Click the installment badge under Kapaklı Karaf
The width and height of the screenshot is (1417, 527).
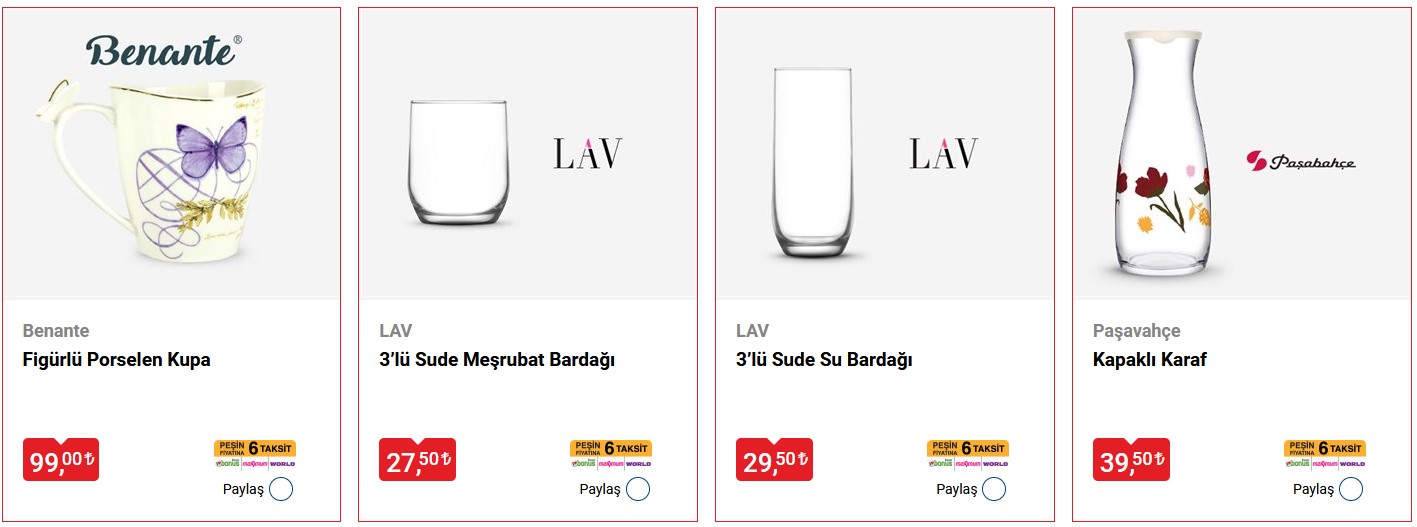1325,454
